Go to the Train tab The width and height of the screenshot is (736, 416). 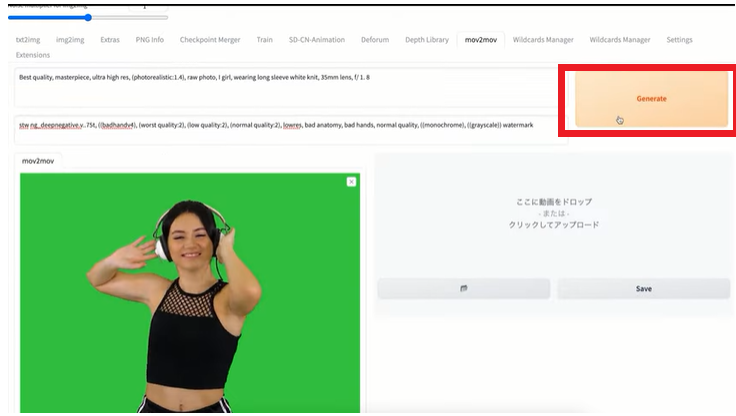(264, 40)
